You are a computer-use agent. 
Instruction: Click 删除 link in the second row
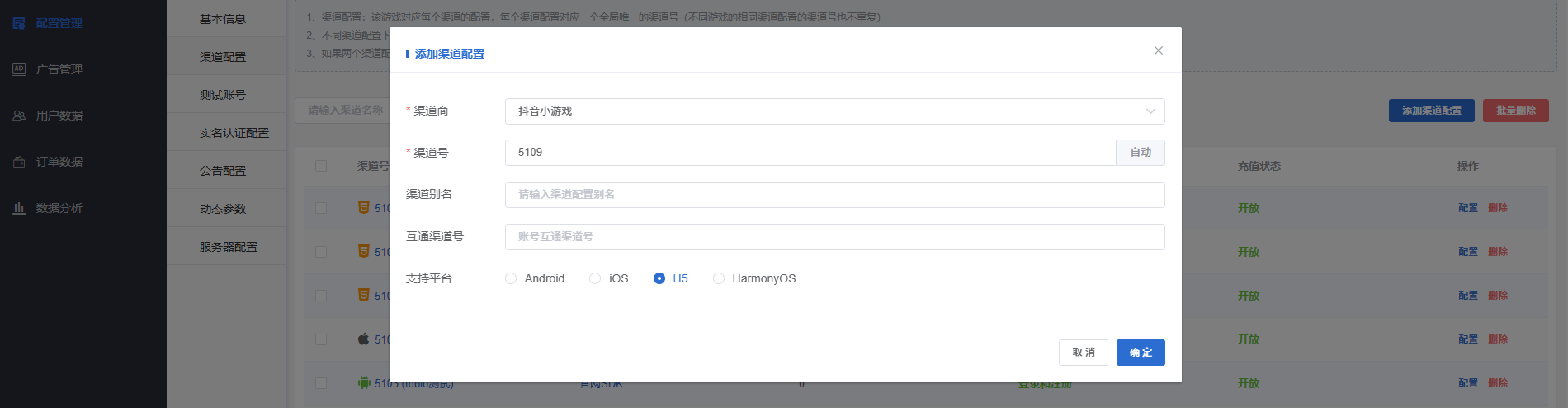coord(1498,252)
